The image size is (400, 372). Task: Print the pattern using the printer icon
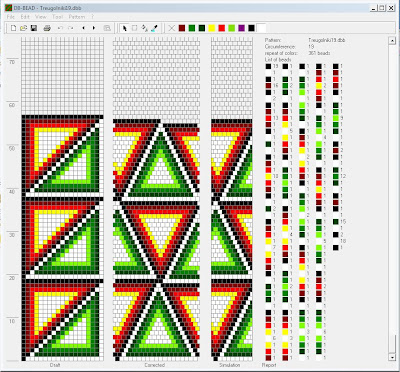pos(47,28)
